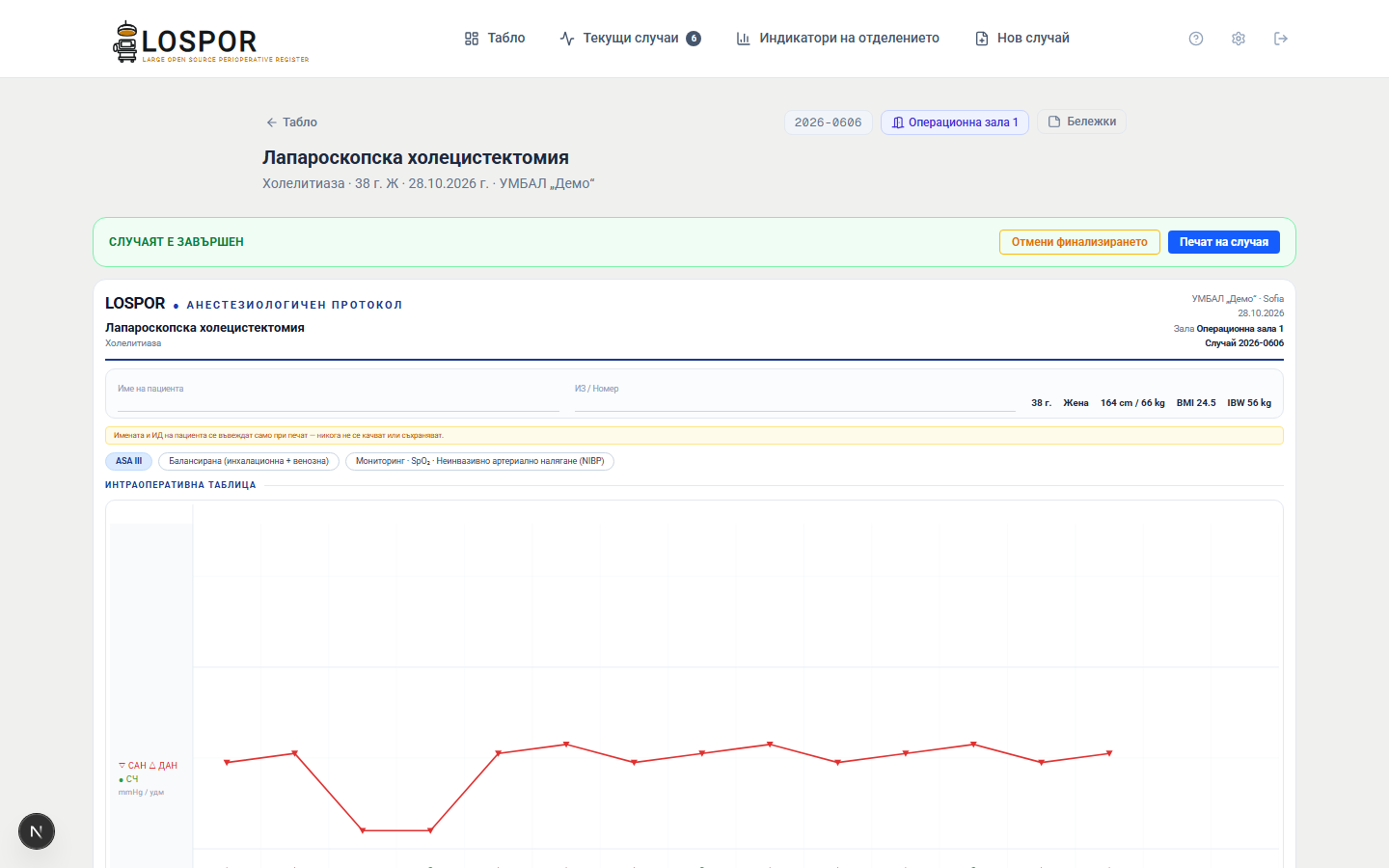Image resolution: width=1389 pixels, height=868 pixels.
Task: Click the СЛУЧАЯТ Е ЗАВЪРШЕН status text
Action: (x=177, y=242)
